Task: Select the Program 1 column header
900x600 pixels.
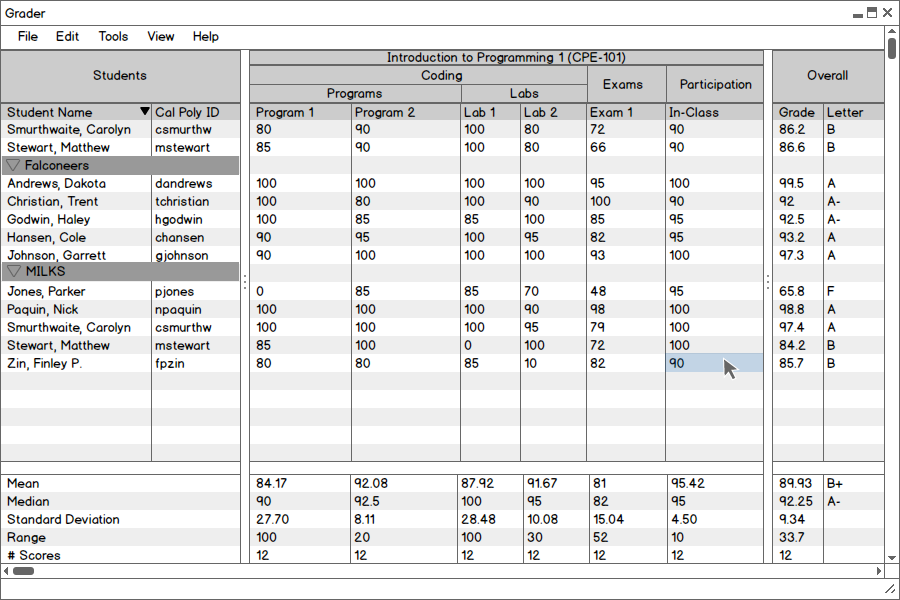Action: coord(300,112)
